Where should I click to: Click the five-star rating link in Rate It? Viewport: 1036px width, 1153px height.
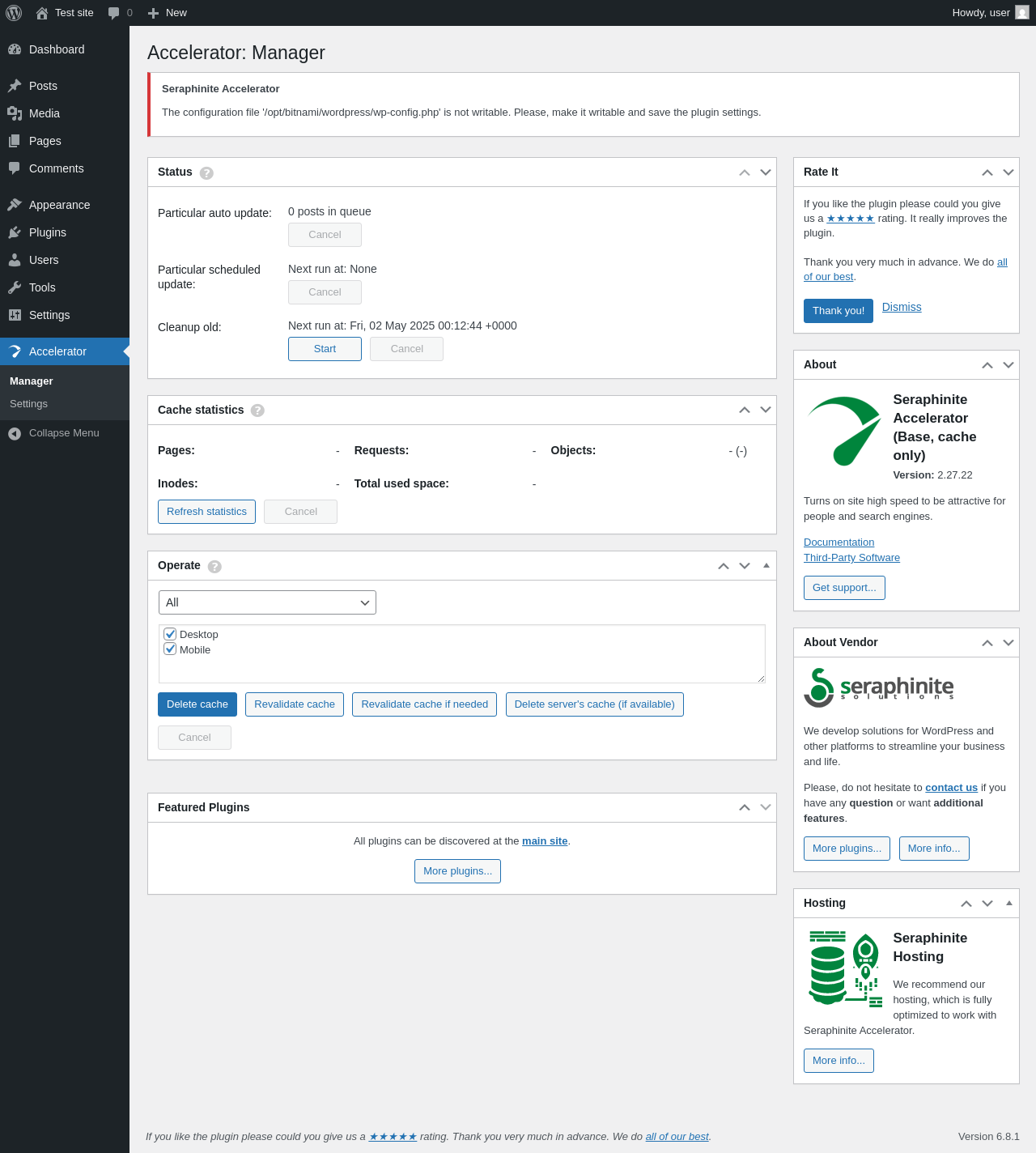pyautogui.click(x=851, y=219)
